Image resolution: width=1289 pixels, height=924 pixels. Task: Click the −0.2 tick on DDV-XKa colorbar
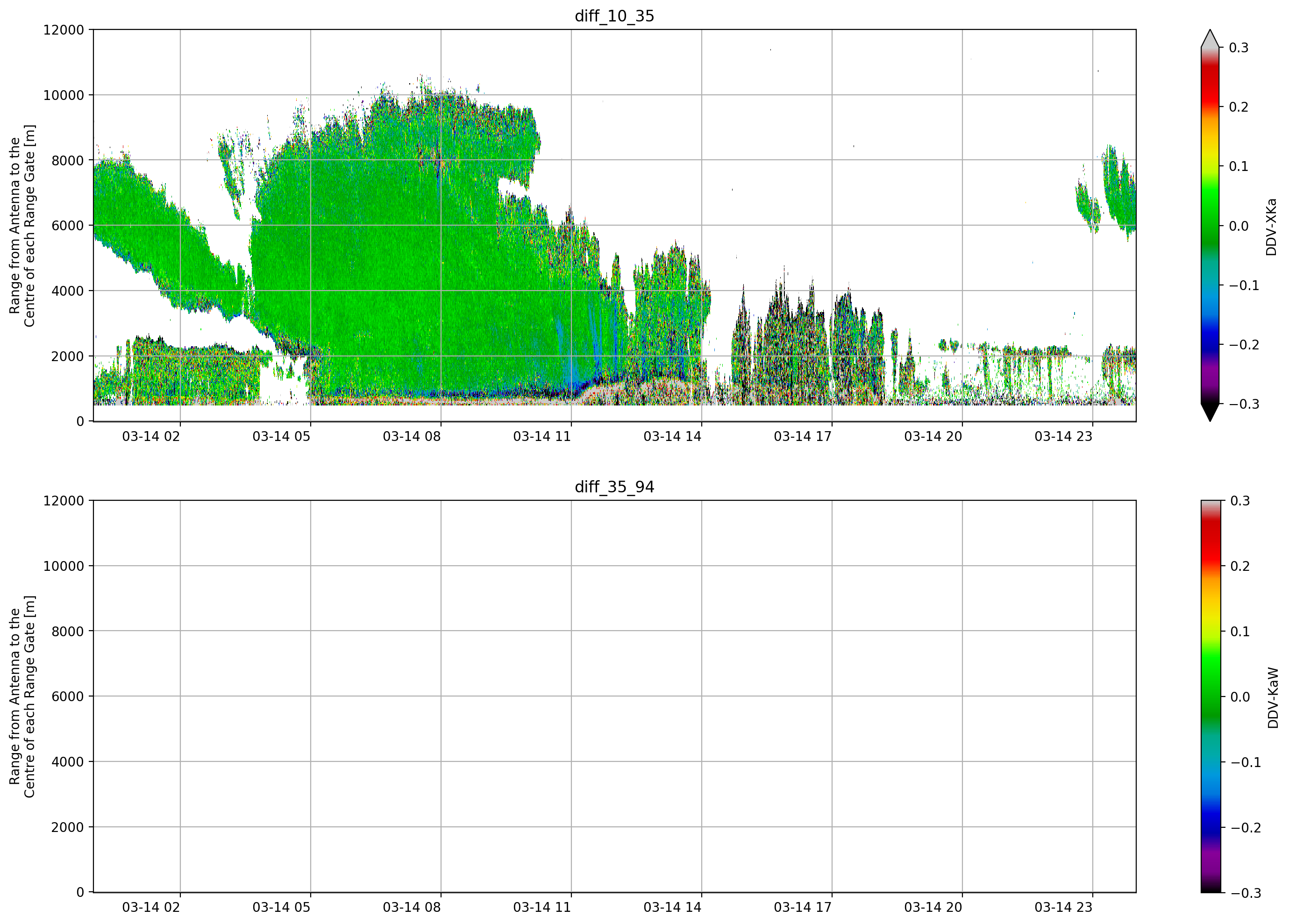[1244, 345]
